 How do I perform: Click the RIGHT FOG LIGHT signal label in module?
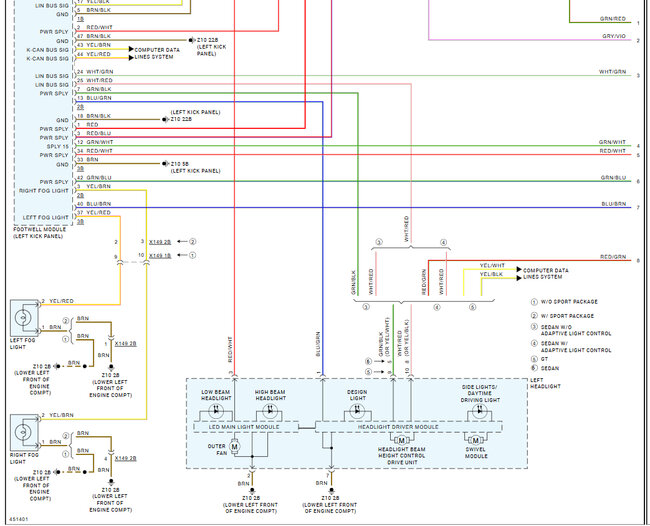point(44,191)
